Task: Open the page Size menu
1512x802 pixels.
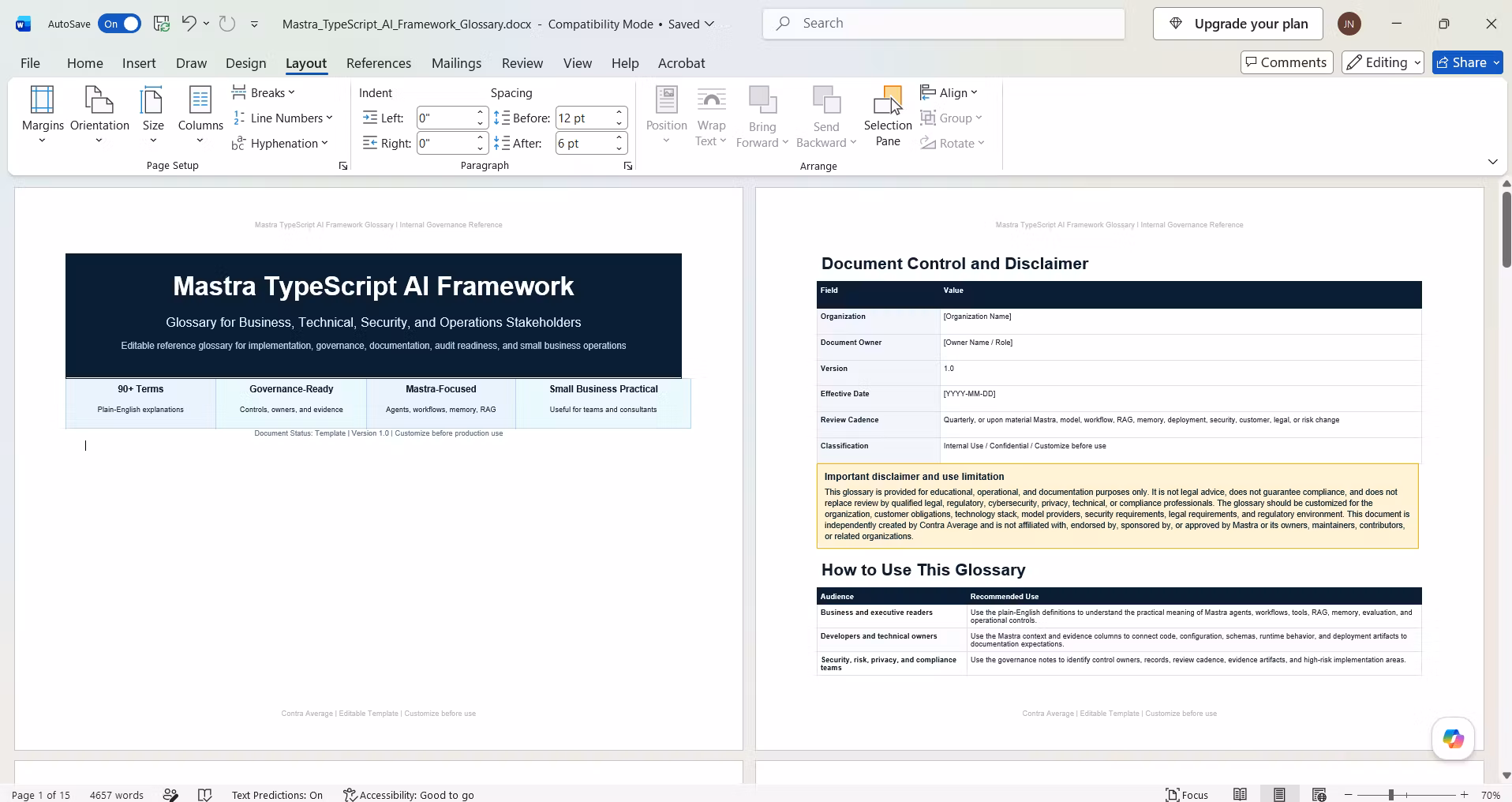Action: [x=153, y=115]
